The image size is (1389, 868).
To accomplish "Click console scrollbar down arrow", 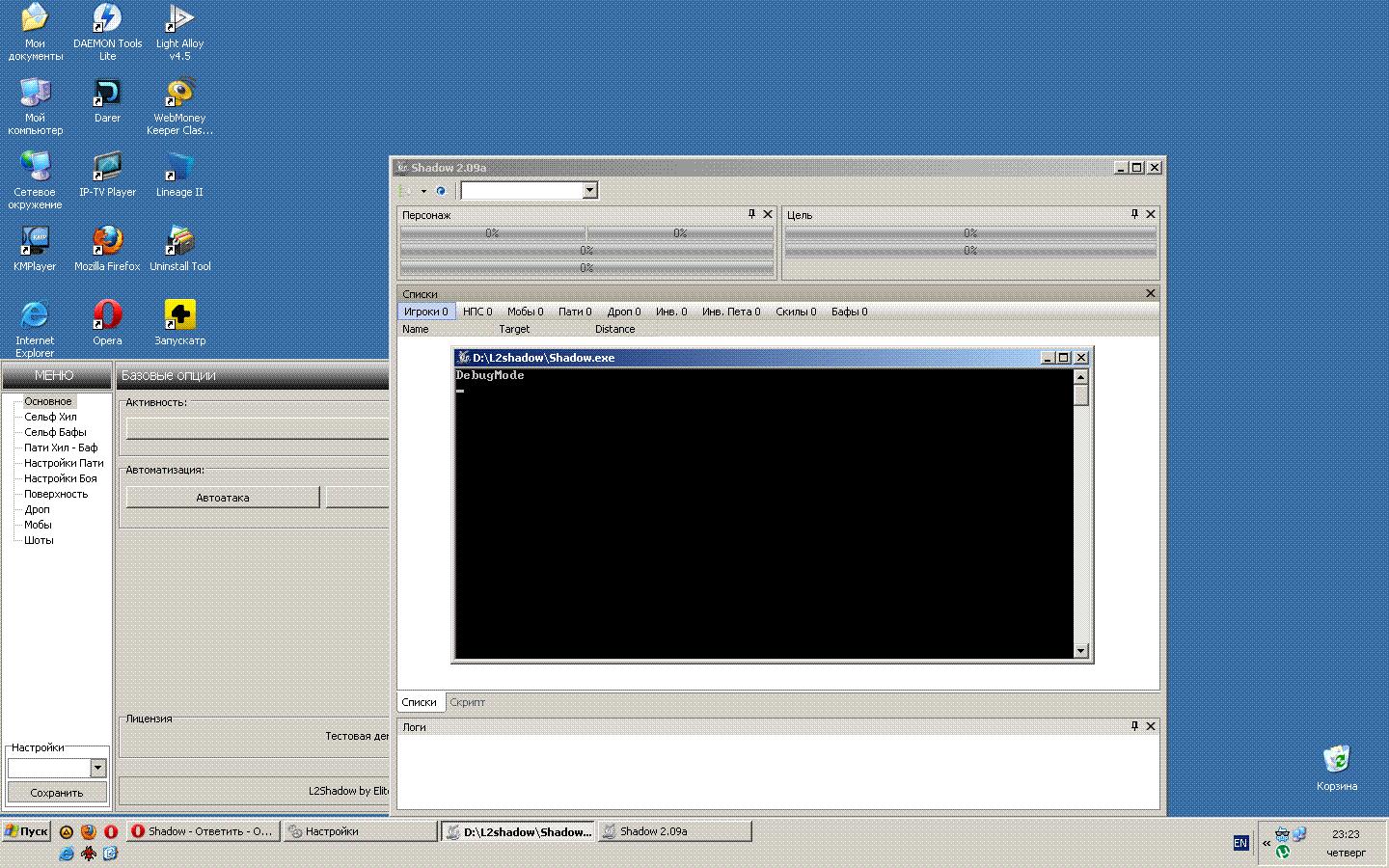I will point(1080,651).
